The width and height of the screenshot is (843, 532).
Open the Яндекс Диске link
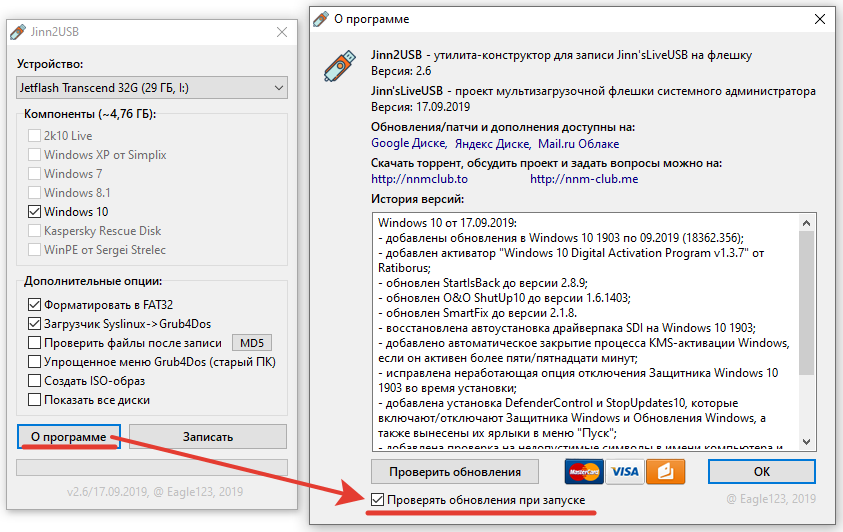493,143
